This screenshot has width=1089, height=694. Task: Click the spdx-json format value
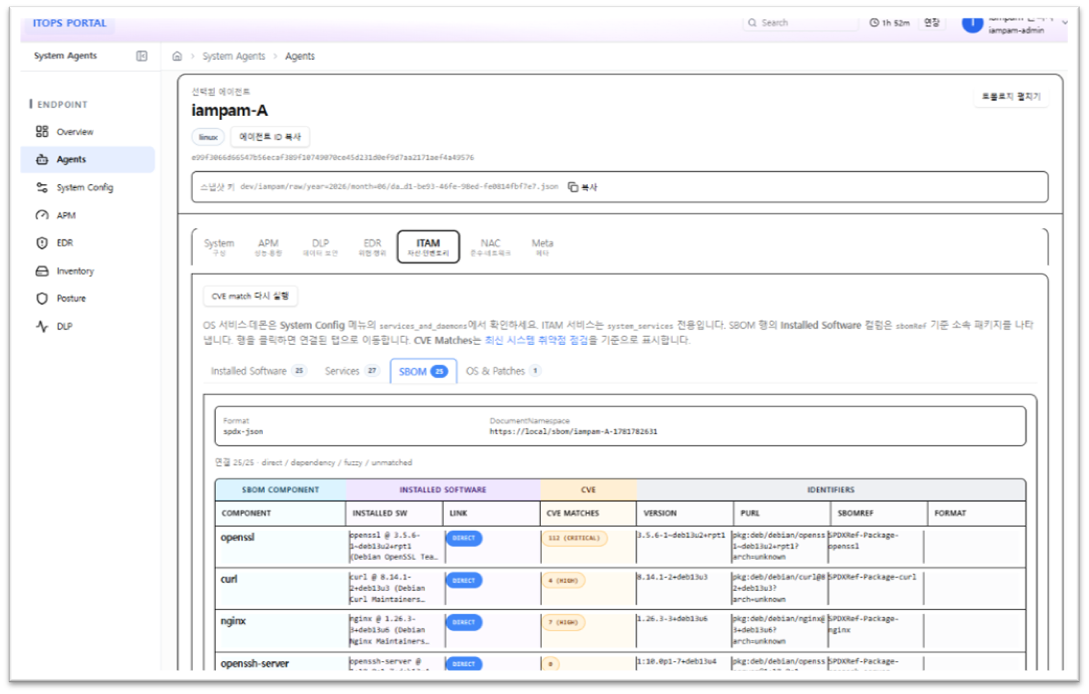click(243, 431)
